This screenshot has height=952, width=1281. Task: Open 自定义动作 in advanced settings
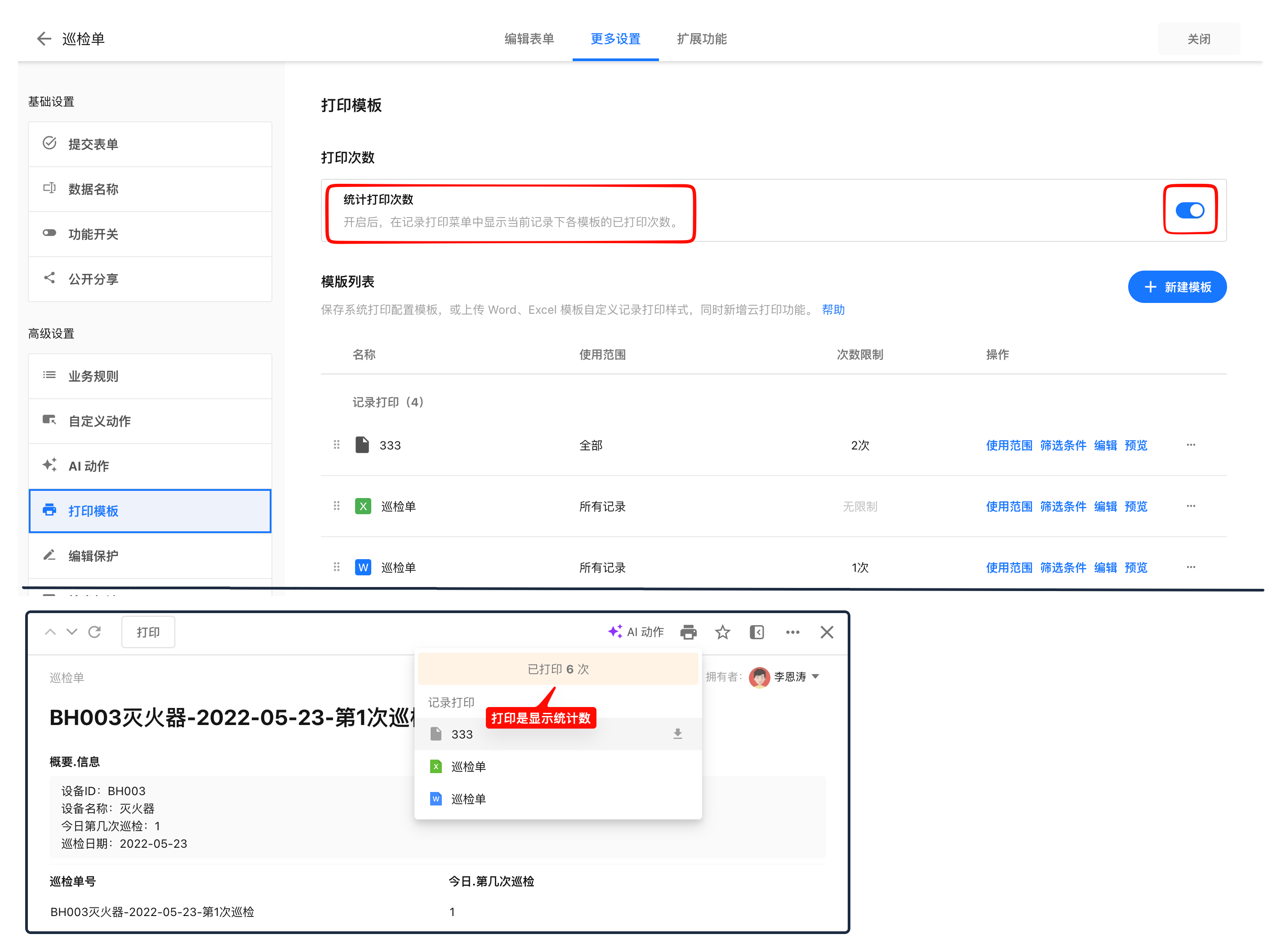coord(150,421)
